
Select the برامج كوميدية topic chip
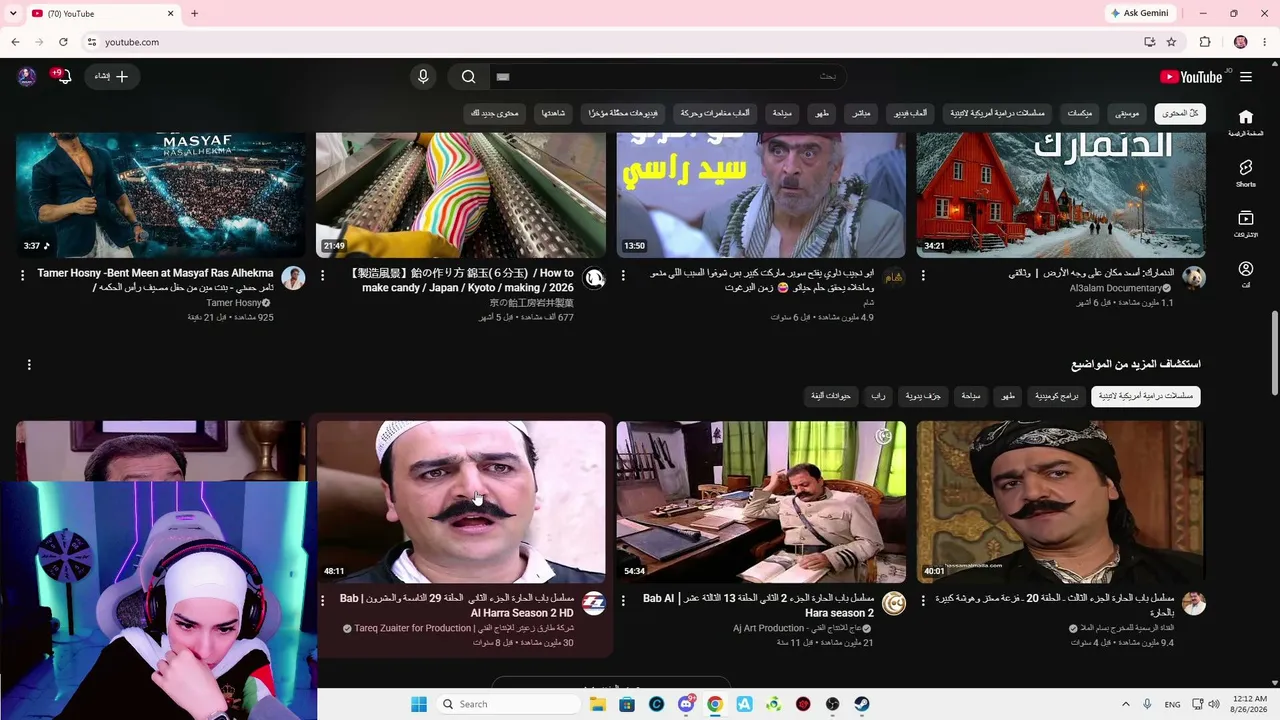tap(1057, 396)
